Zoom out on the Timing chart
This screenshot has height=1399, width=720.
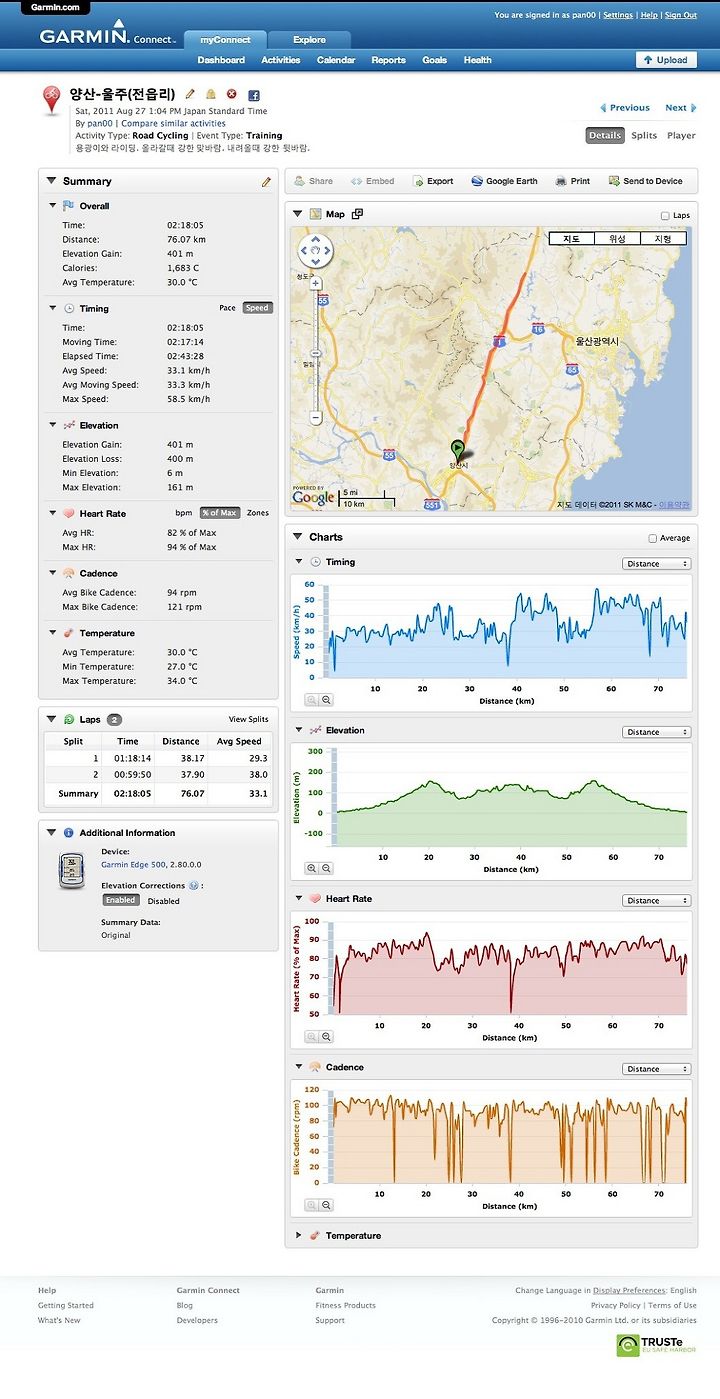326,701
